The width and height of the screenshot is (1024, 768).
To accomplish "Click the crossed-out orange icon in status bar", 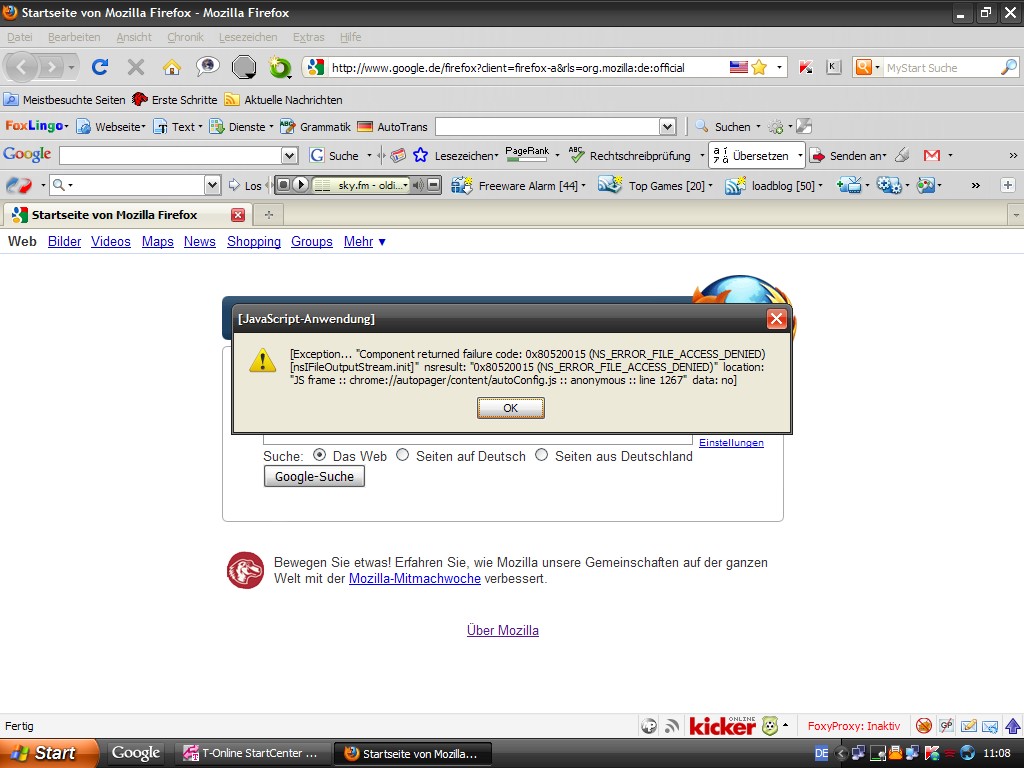I will point(923,726).
